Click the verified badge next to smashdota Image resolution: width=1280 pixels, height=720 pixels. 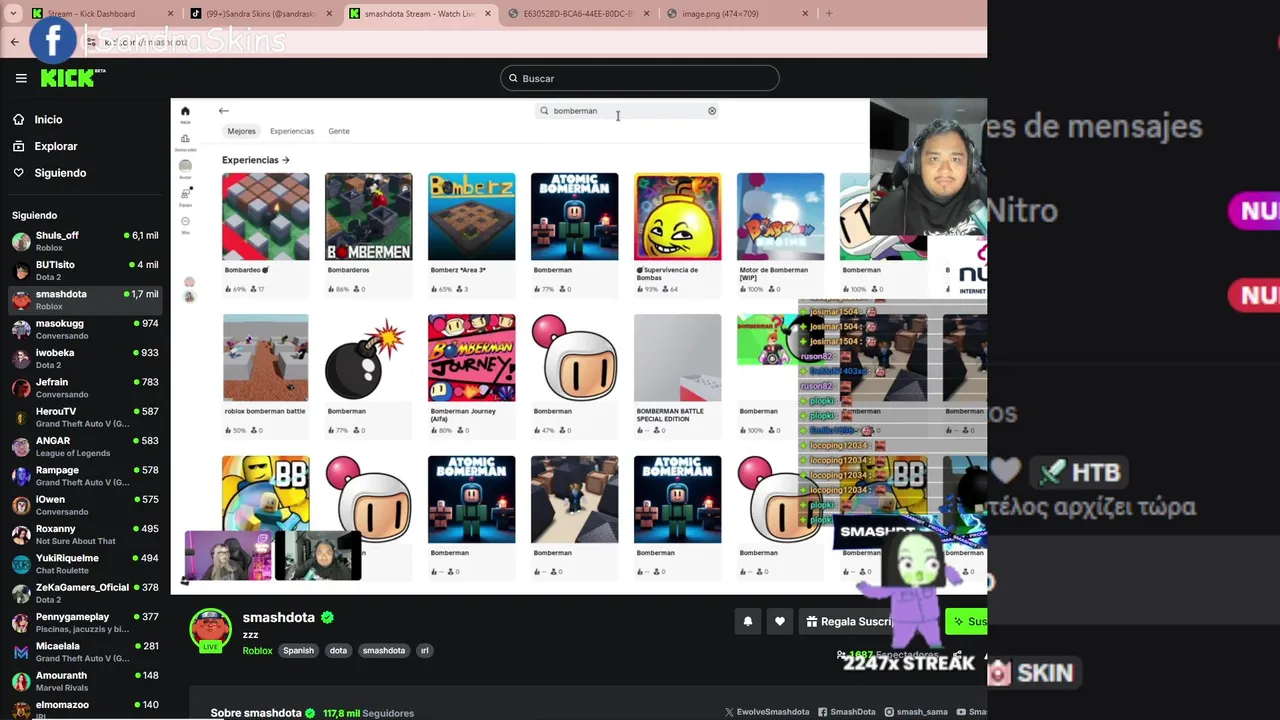click(x=327, y=618)
